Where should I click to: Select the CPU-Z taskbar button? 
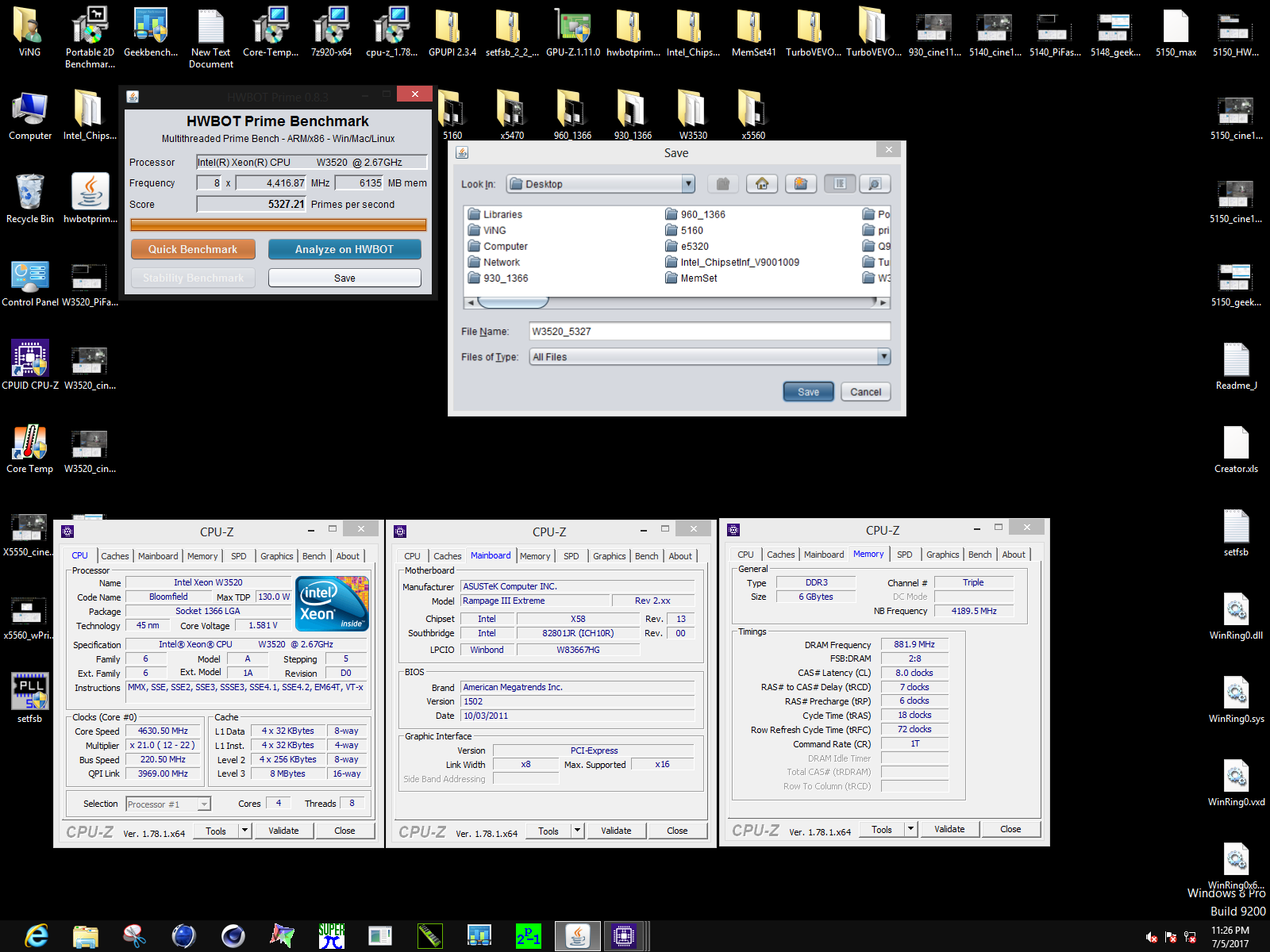pyautogui.click(x=625, y=936)
